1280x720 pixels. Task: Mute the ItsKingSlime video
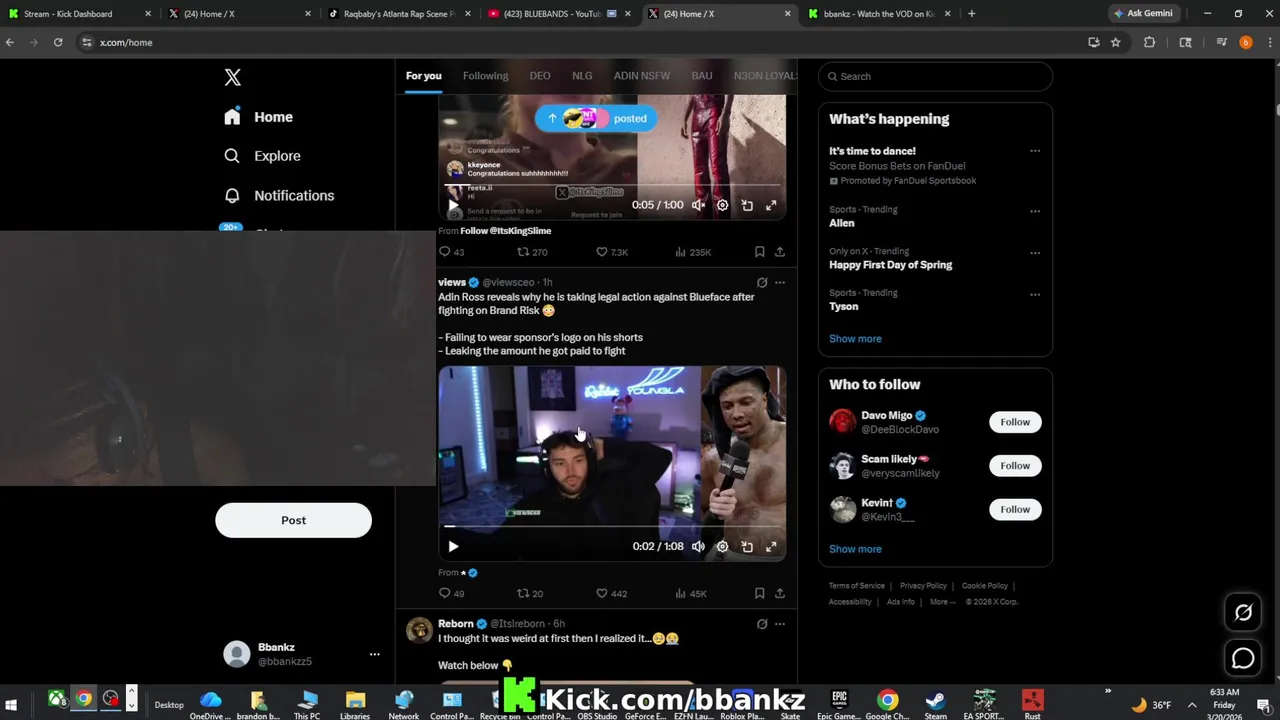[698, 205]
